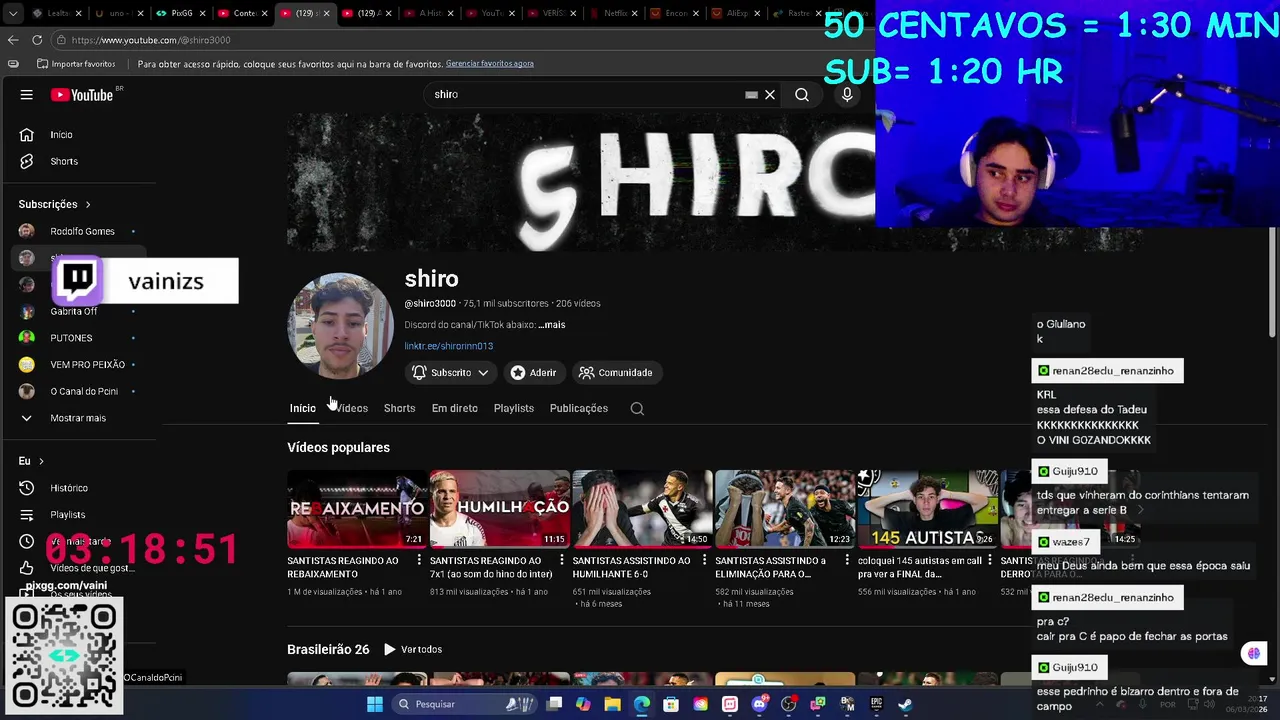Screen dimensions: 1280x720
Task: Click the browser back arrow
Action: click(x=13, y=40)
